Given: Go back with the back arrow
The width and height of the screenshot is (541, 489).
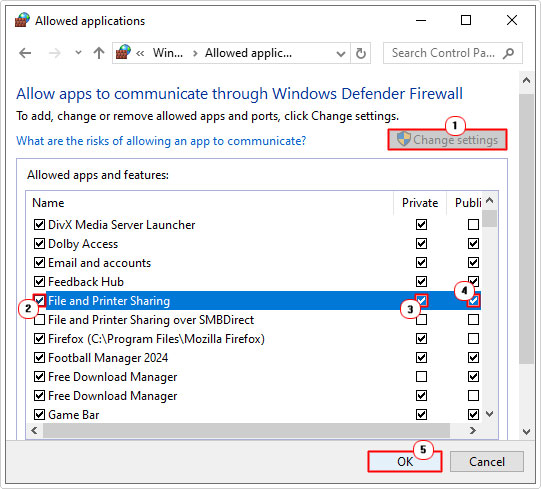Looking at the screenshot, I should (x=25, y=53).
